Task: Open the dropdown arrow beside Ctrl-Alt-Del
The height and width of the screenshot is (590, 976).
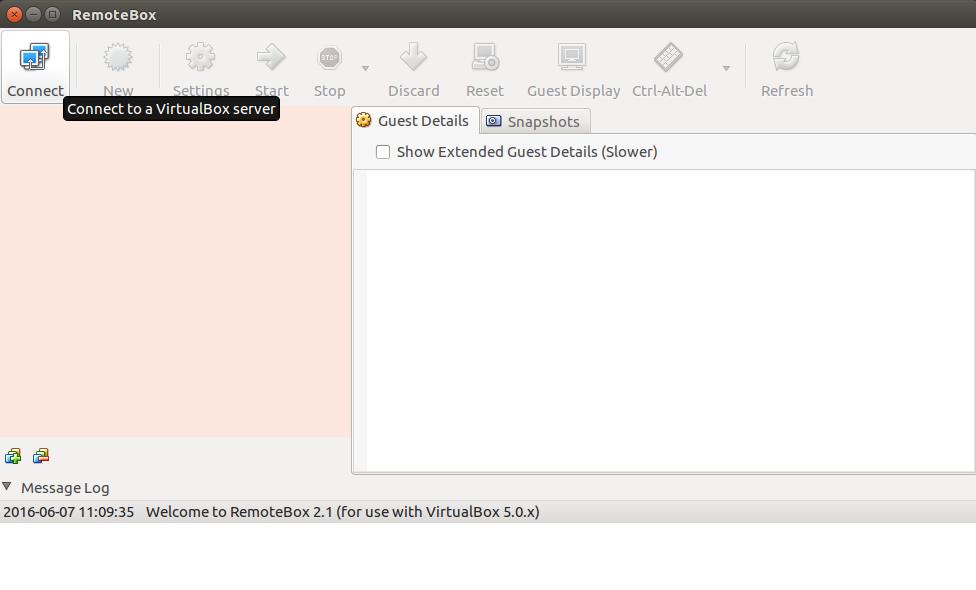Action: [x=726, y=68]
